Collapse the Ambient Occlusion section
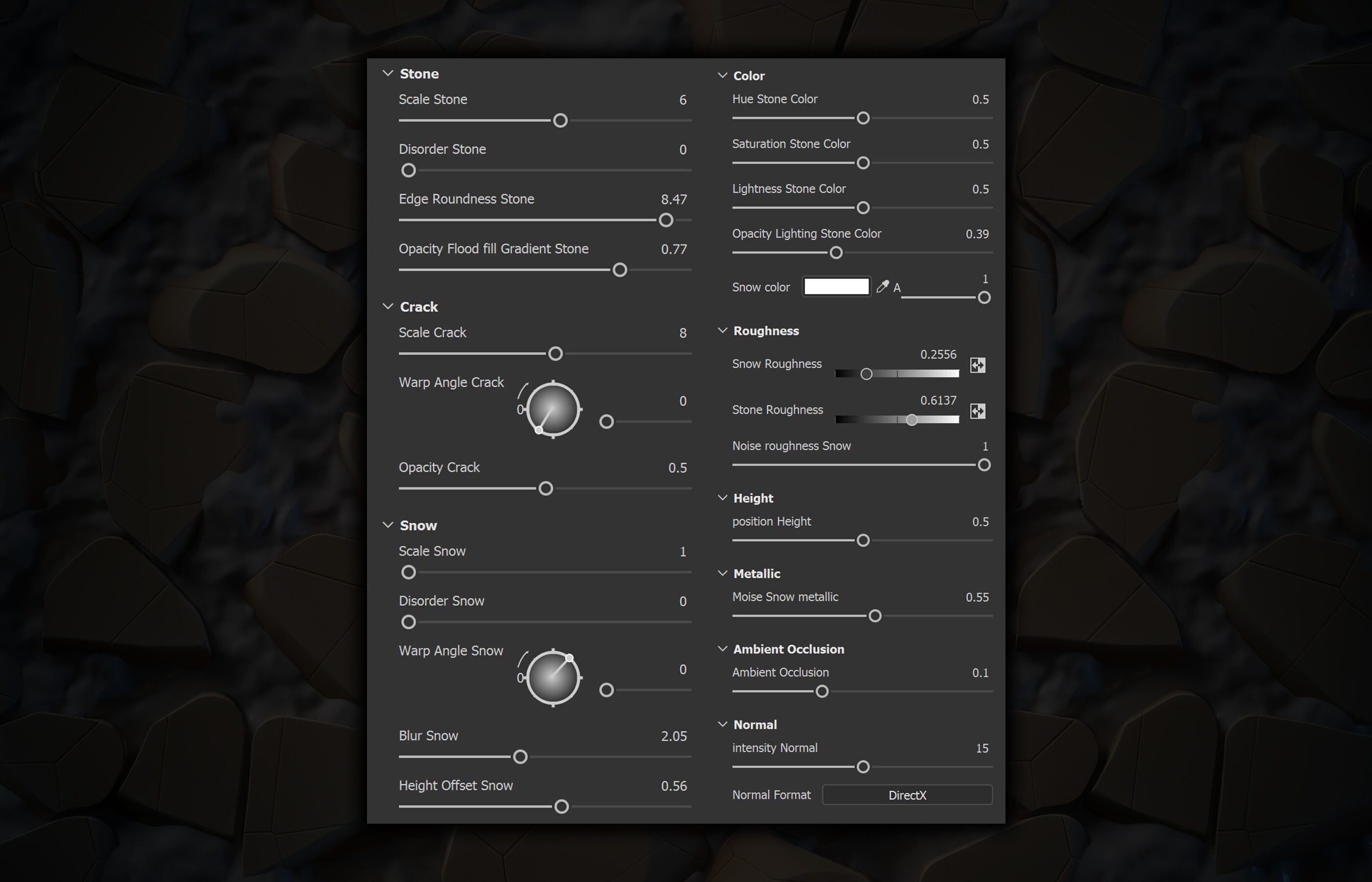 pos(723,649)
